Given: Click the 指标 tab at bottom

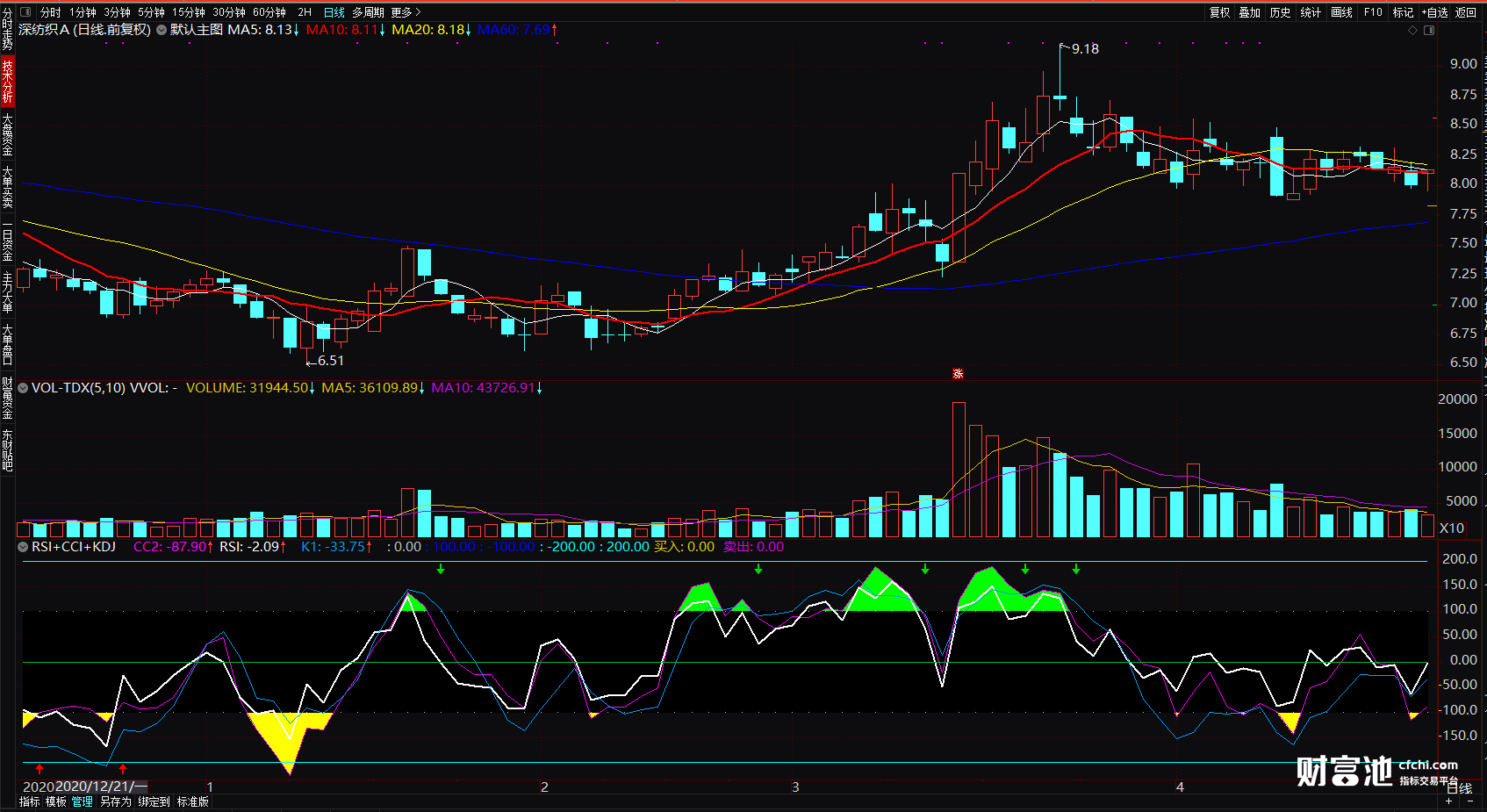Looking at the screenshot, I should point(30,801).
